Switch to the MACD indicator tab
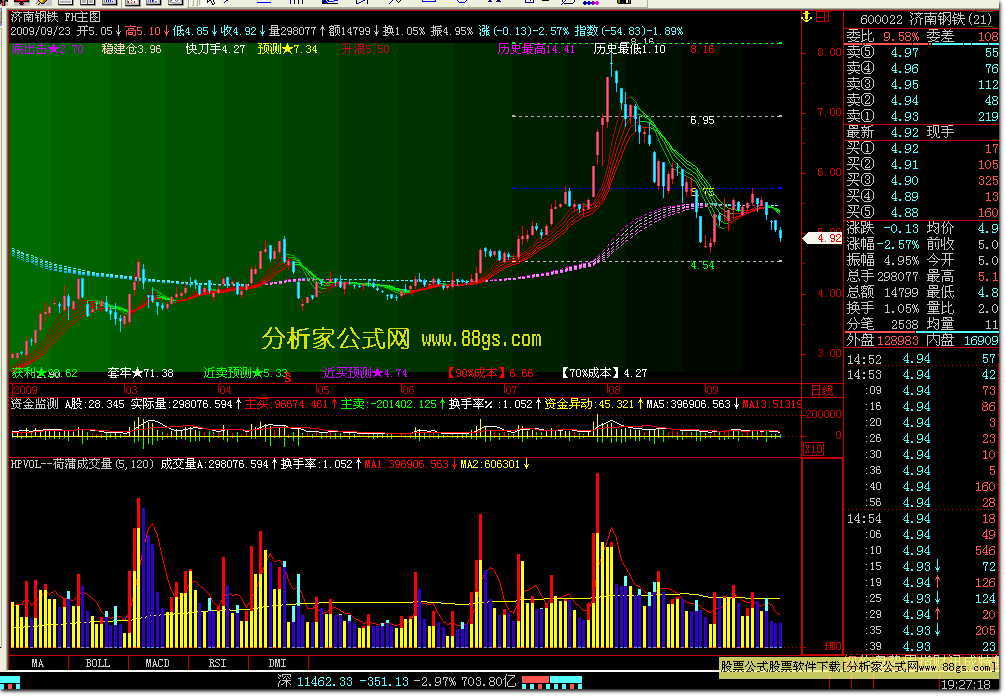Screen dimensions: 1006x696 point(157,663)
